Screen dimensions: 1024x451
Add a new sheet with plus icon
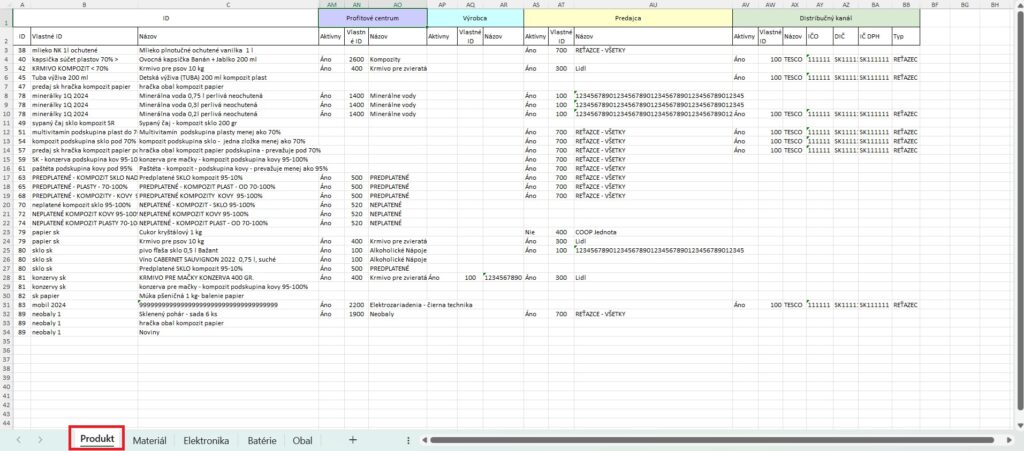352,439
